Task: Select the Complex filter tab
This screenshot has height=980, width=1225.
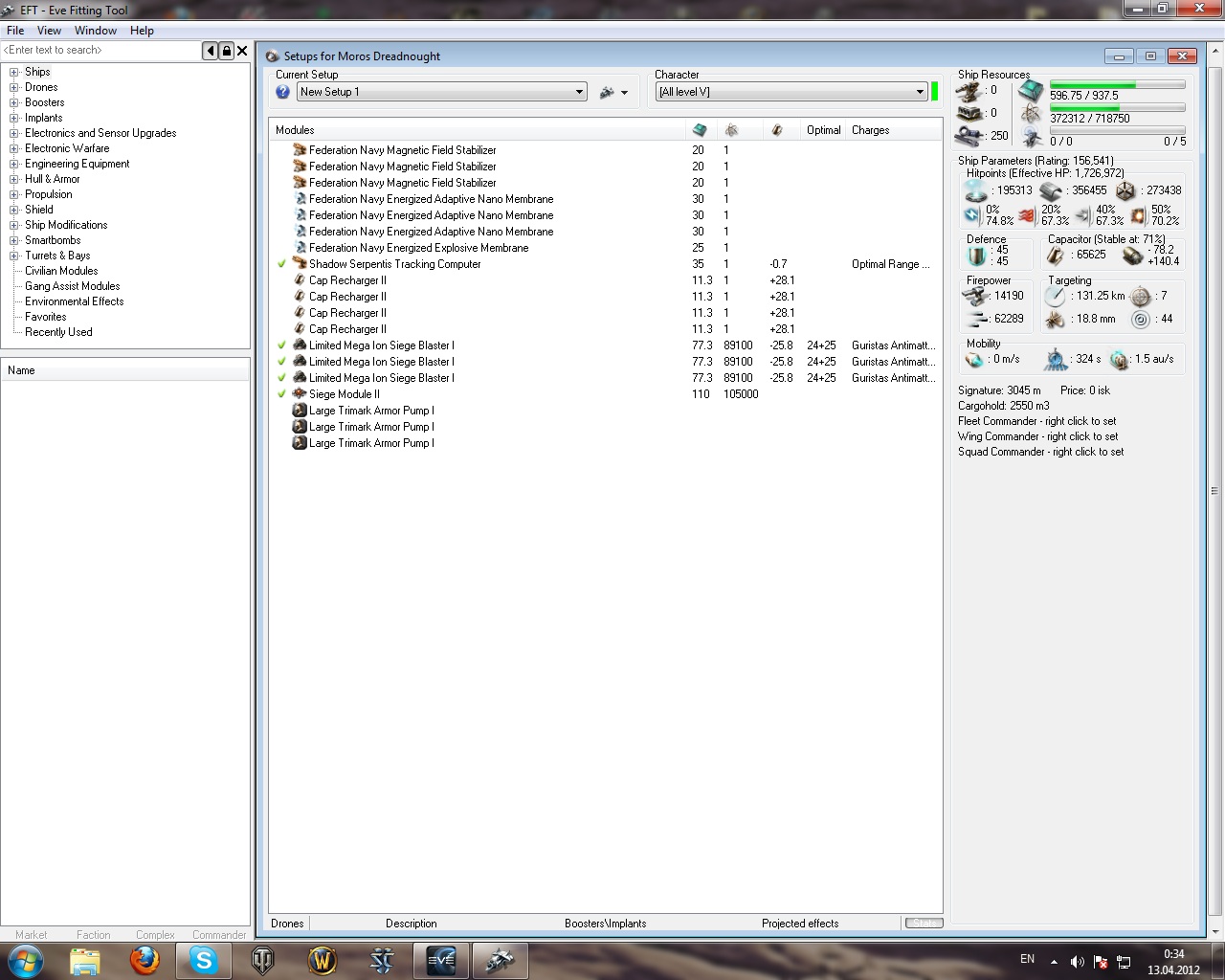Action: pos(155,935)
